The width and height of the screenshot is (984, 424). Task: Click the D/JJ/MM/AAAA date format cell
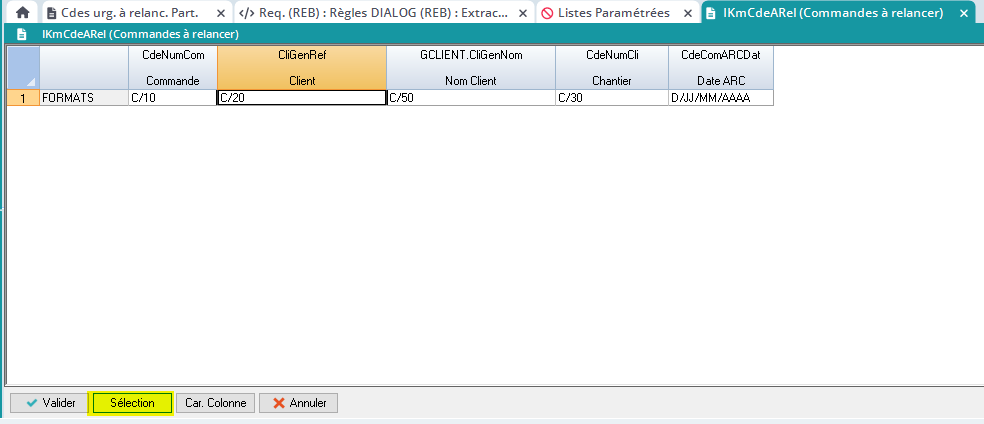[720, 98]
